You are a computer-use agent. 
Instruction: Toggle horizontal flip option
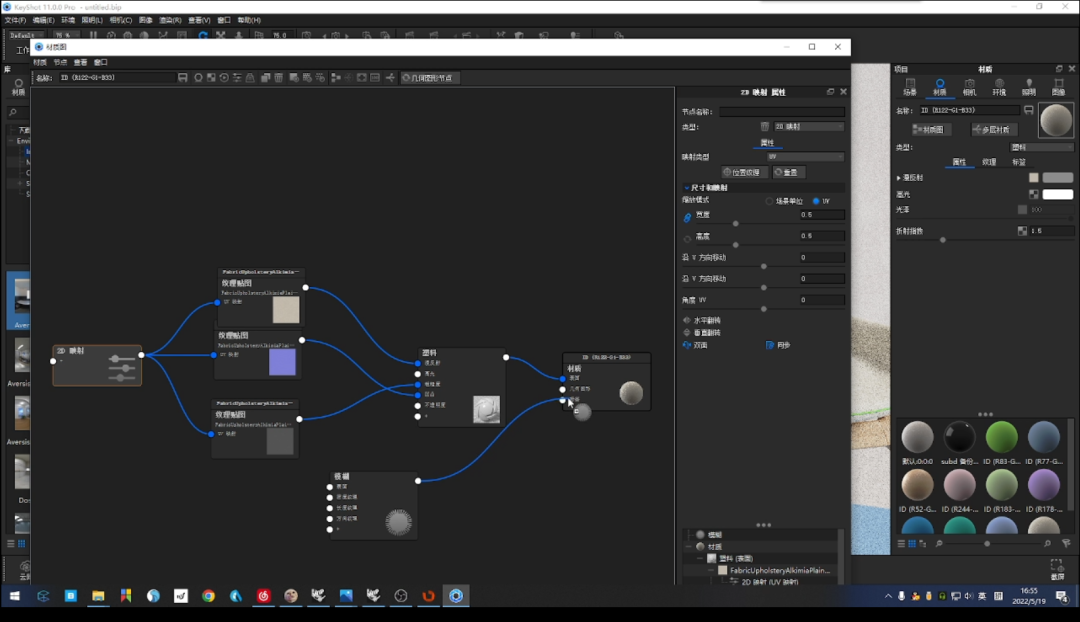click(x=687, y=320)
